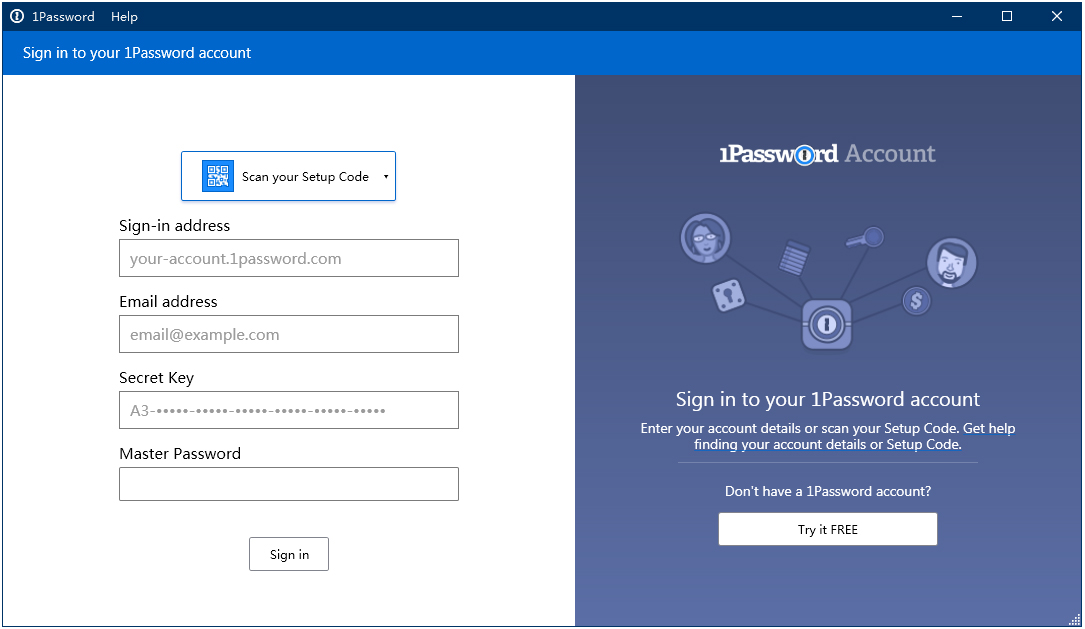Close the 1Password window
1085x629 pixels.
coord(1057,16)
